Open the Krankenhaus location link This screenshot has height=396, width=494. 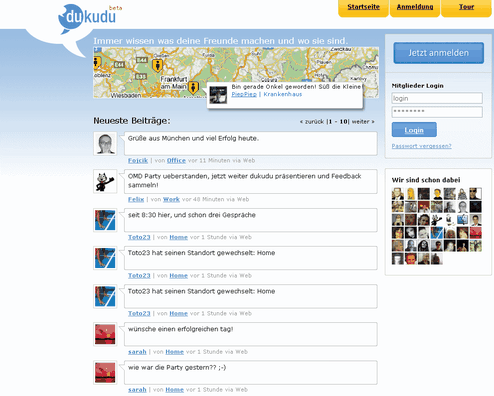tap(283, 94)
